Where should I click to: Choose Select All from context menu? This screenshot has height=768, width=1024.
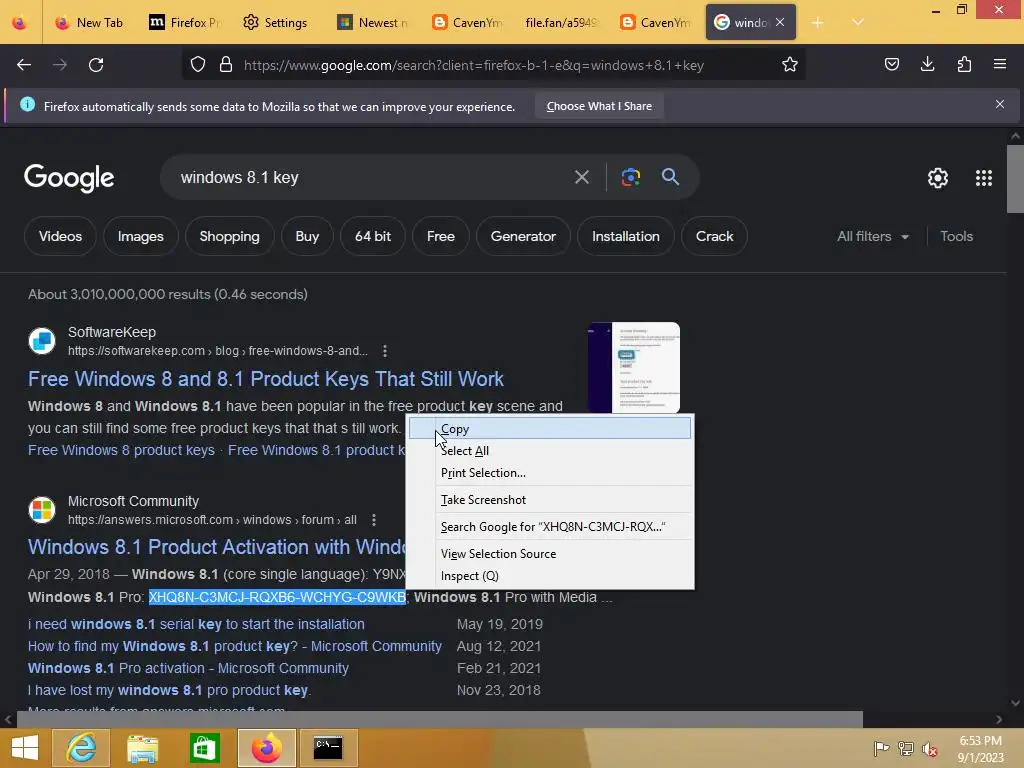[x=550, y=451]
